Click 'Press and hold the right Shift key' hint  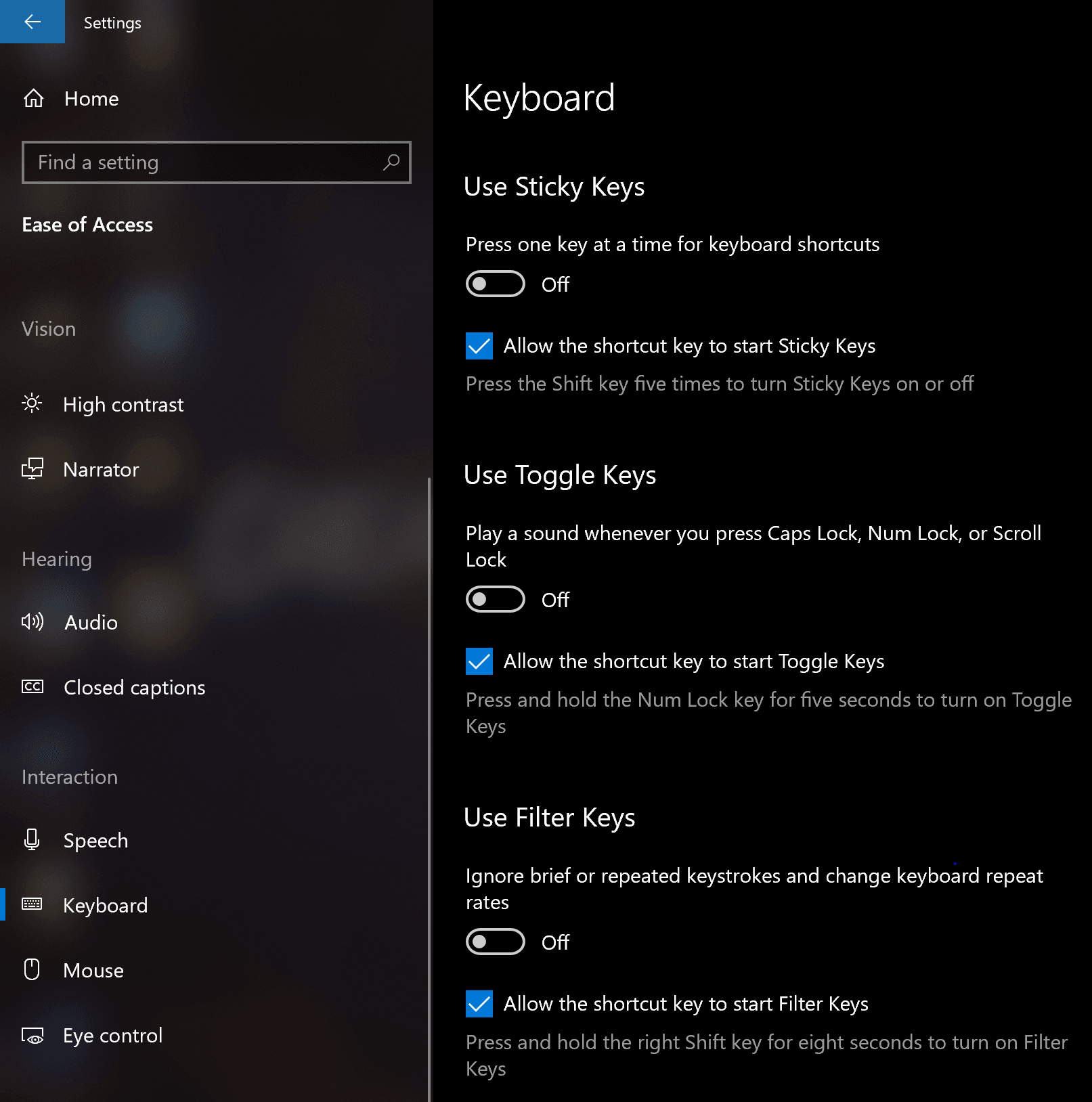tap(766, 1055)
